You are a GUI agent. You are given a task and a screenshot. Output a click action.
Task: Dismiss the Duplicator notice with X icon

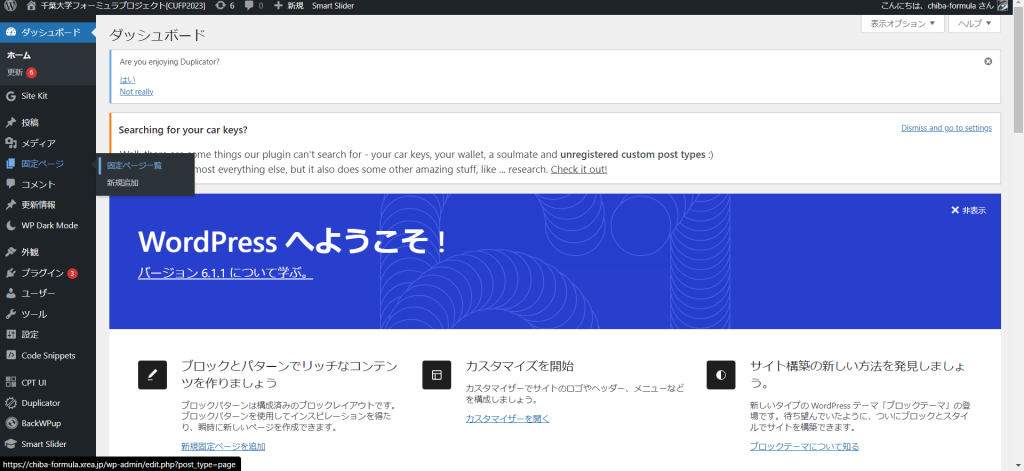click(x=988, y=61)
